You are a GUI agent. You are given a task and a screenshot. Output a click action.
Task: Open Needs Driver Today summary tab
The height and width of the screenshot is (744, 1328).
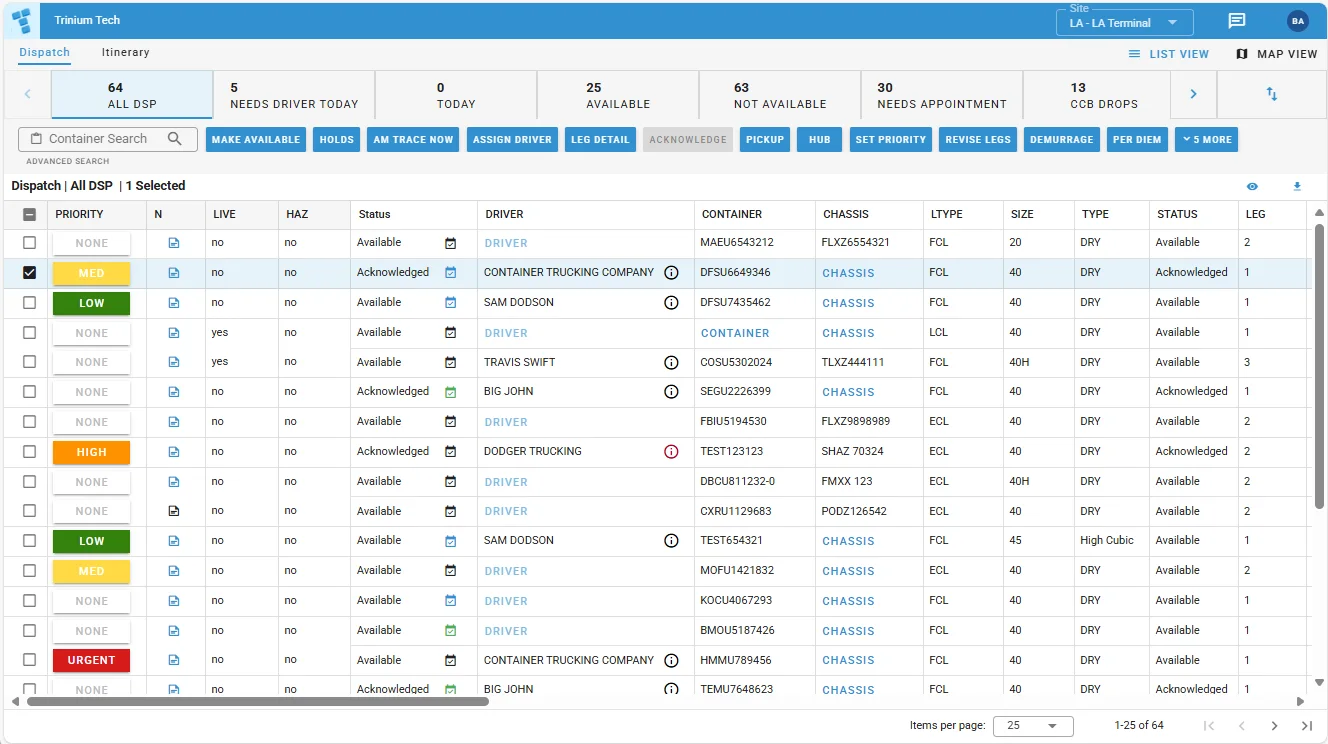pos(294,95)
